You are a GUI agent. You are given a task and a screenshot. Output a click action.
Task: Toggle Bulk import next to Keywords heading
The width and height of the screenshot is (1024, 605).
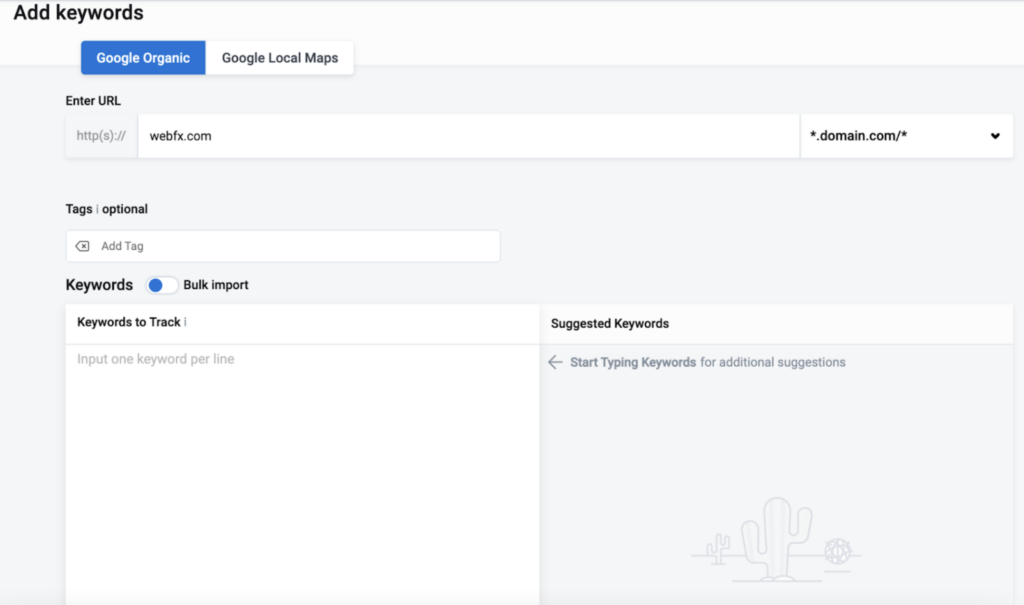[162, 285]
